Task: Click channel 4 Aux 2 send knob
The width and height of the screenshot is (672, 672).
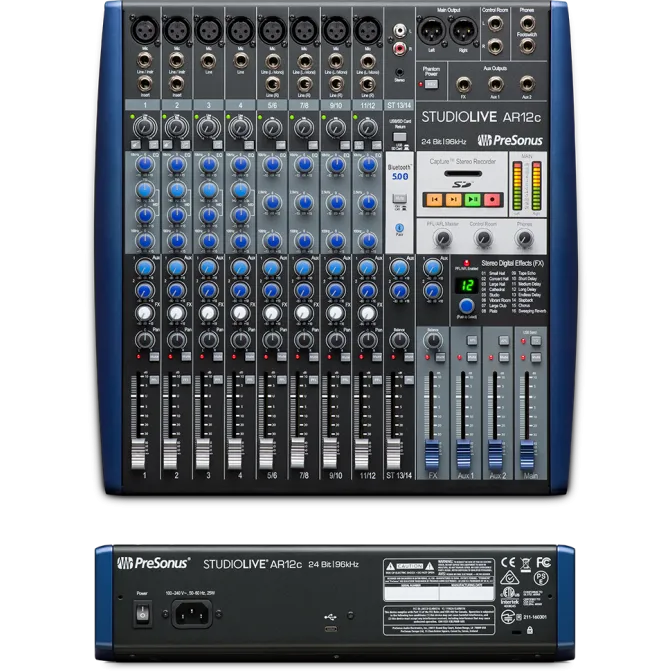Action: (x=240, y=290)
